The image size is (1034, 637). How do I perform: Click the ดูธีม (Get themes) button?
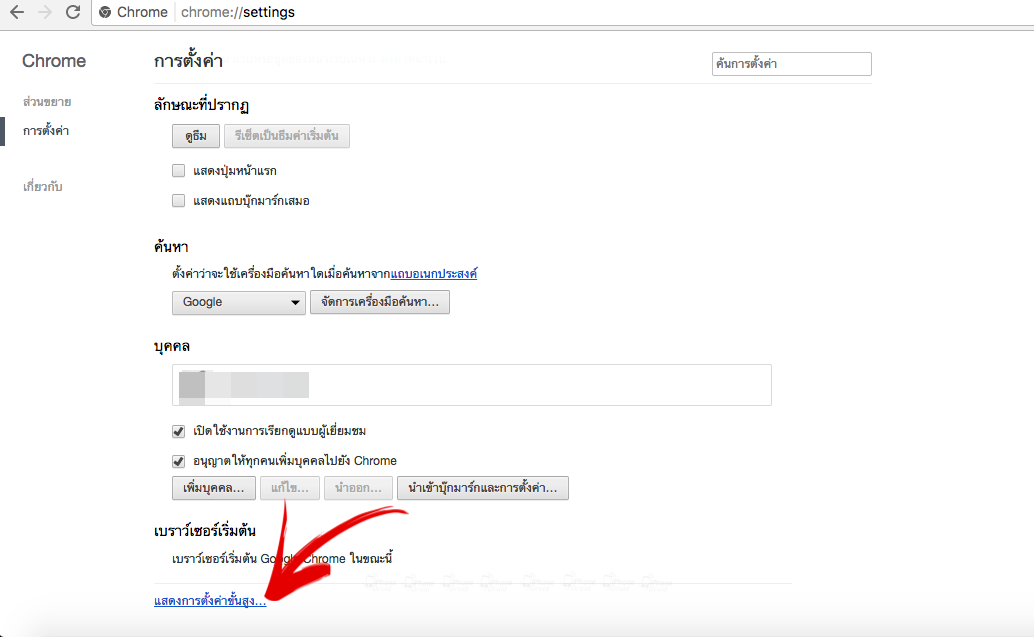tap(195, 137)
